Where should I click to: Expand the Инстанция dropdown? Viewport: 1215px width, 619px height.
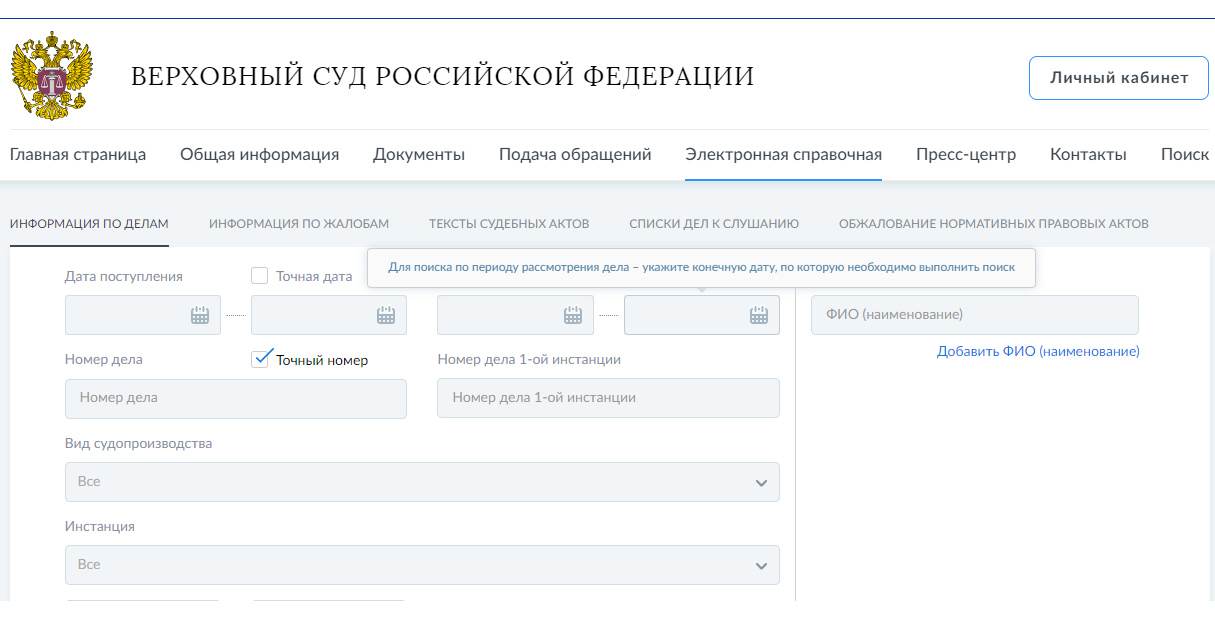coord(422,565)
